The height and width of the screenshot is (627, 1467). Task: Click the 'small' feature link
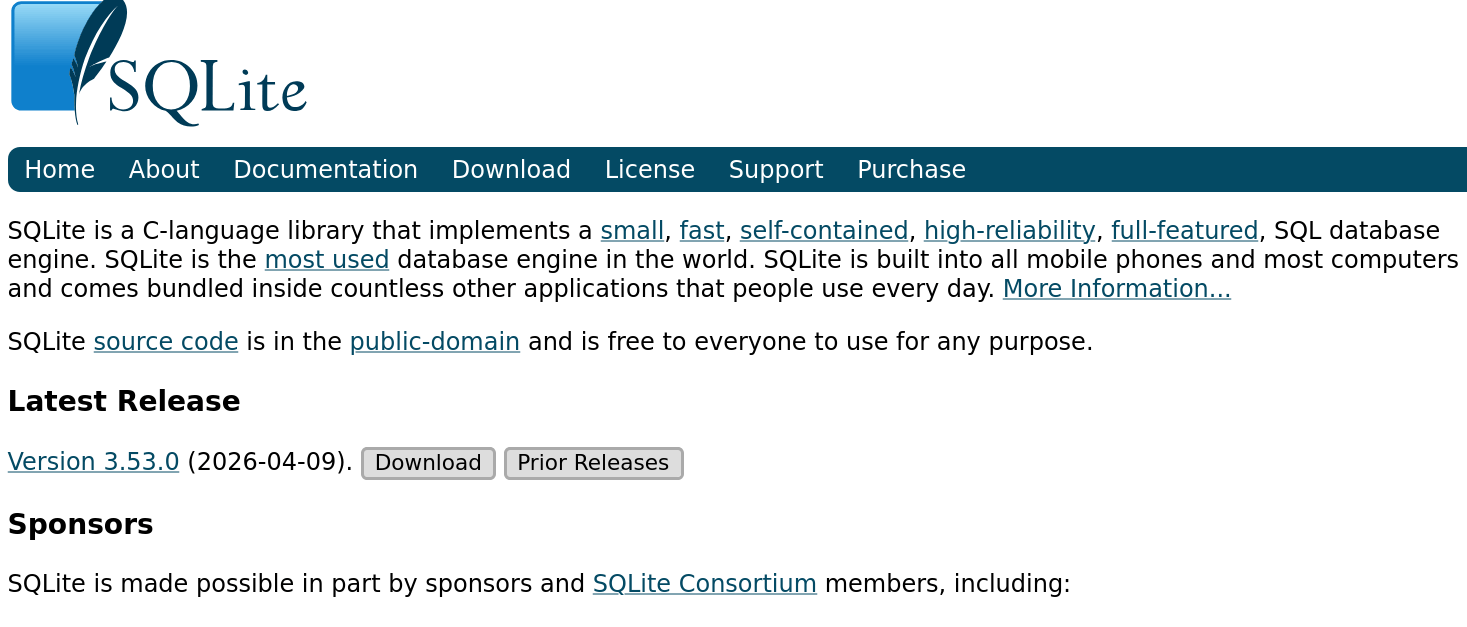631,230
